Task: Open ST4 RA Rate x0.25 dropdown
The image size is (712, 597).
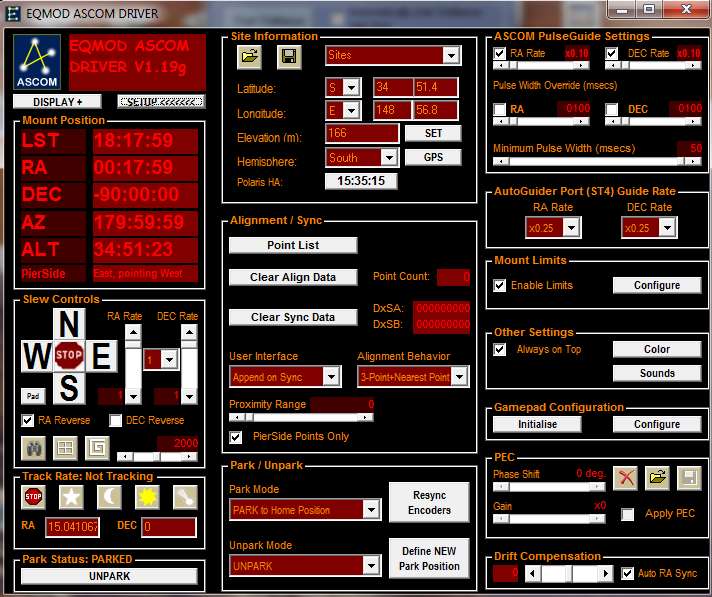Action: click(x=571, y=227)
